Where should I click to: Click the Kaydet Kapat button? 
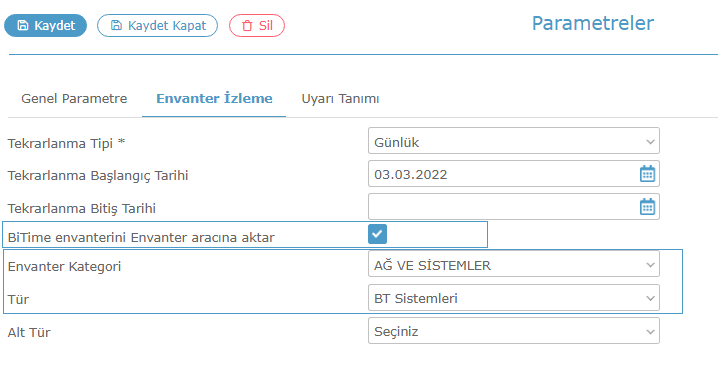click(x=157, y=25)
